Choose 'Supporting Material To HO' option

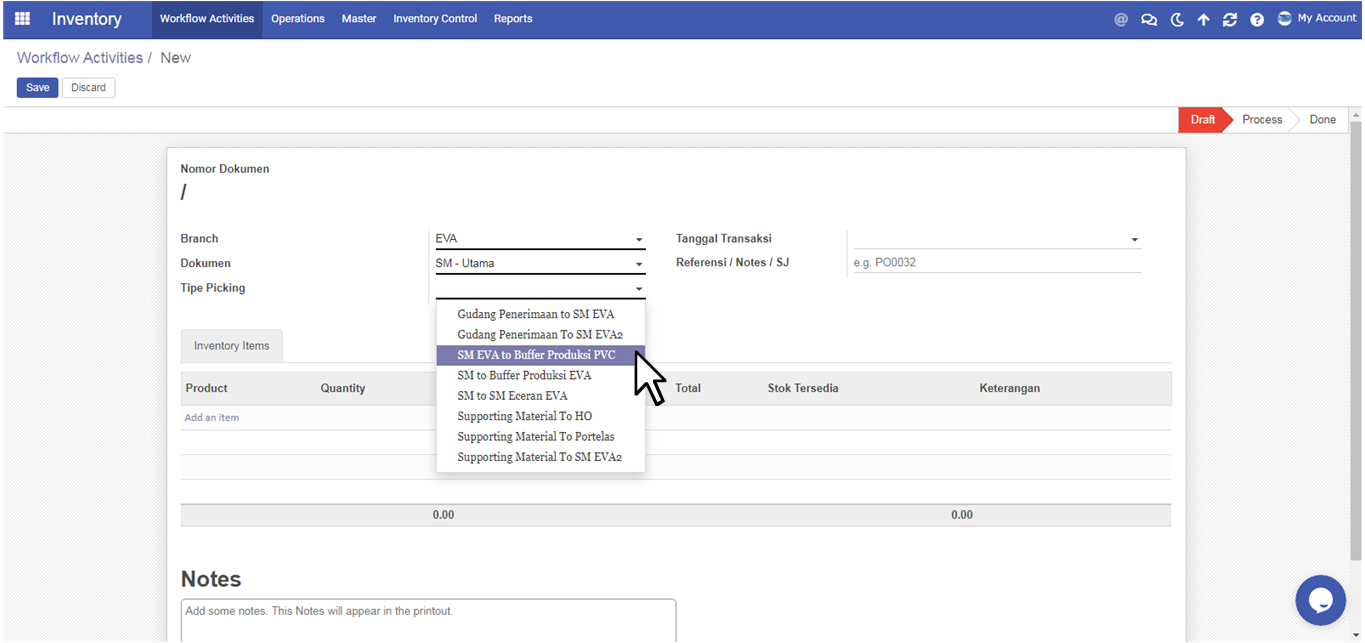[x=524, y=416]
